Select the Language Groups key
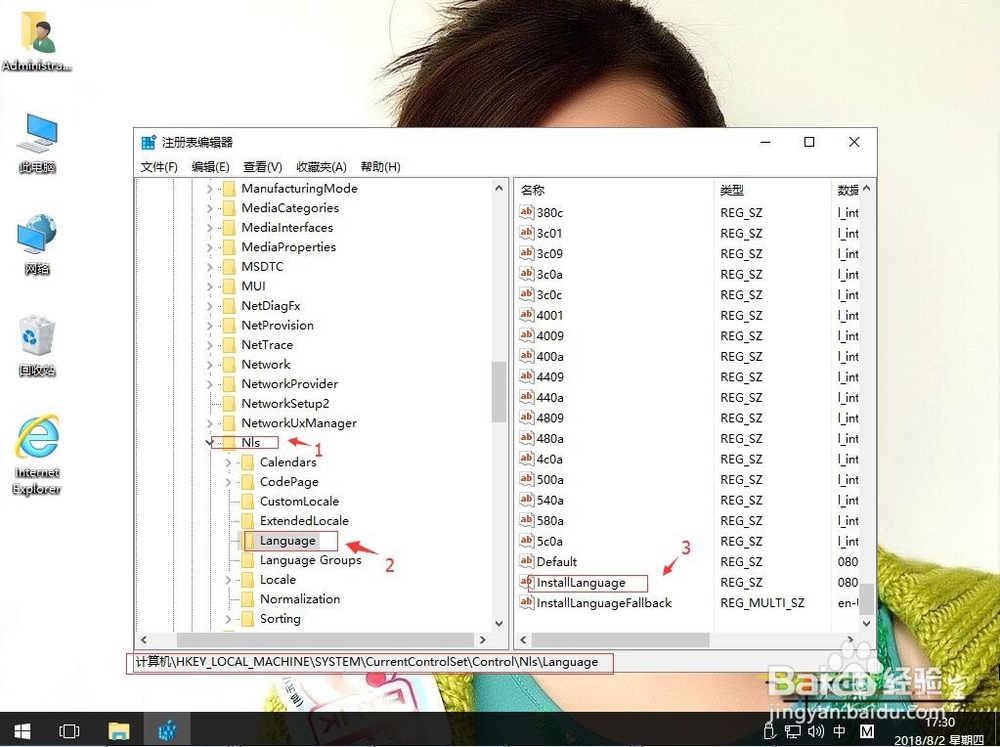 (311, 560)
